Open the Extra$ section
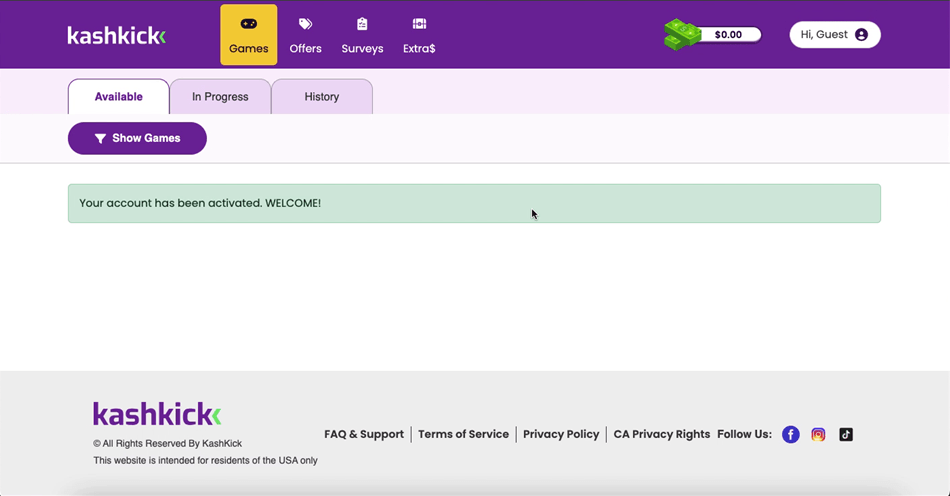This screenshot has width=950, height=496. coord(419,35)
